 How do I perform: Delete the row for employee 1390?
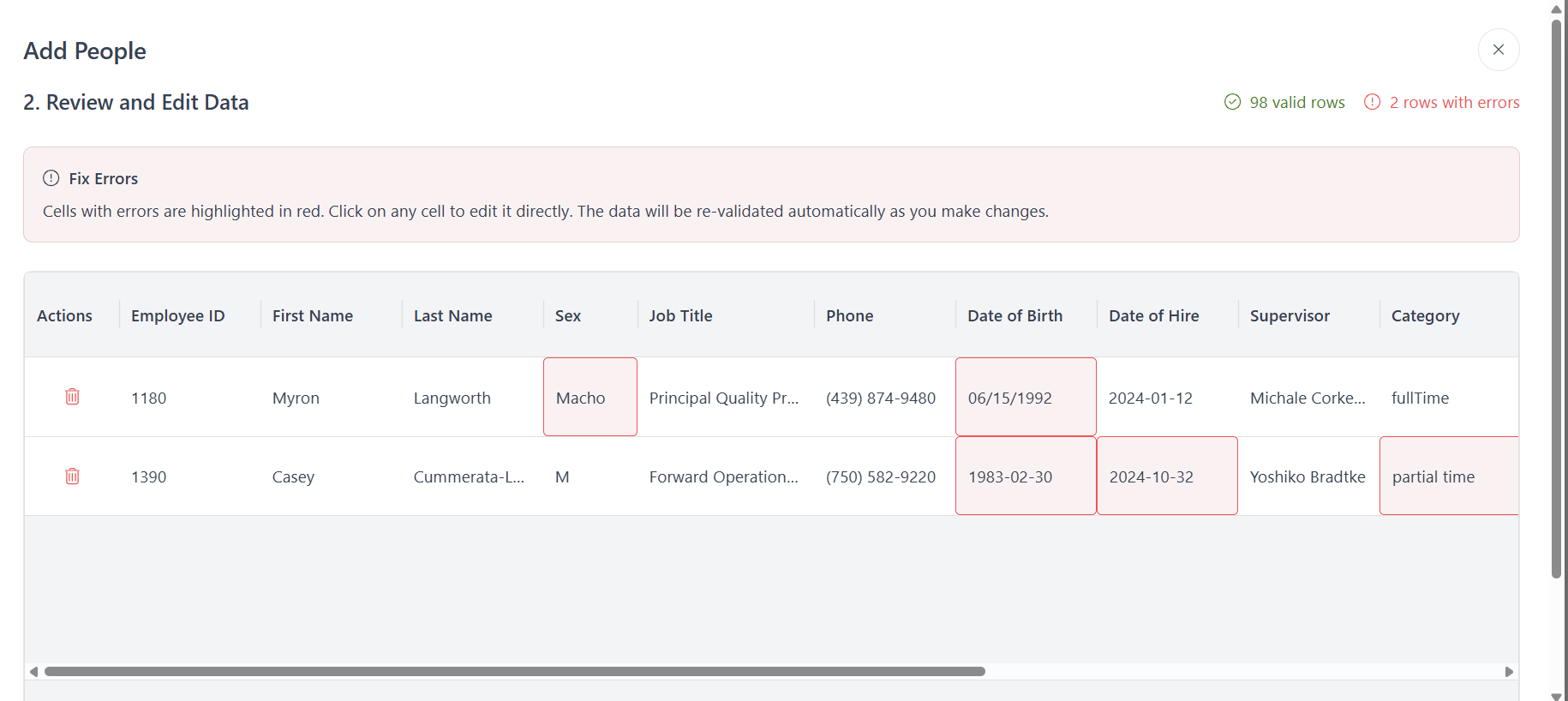pos(72,476)
